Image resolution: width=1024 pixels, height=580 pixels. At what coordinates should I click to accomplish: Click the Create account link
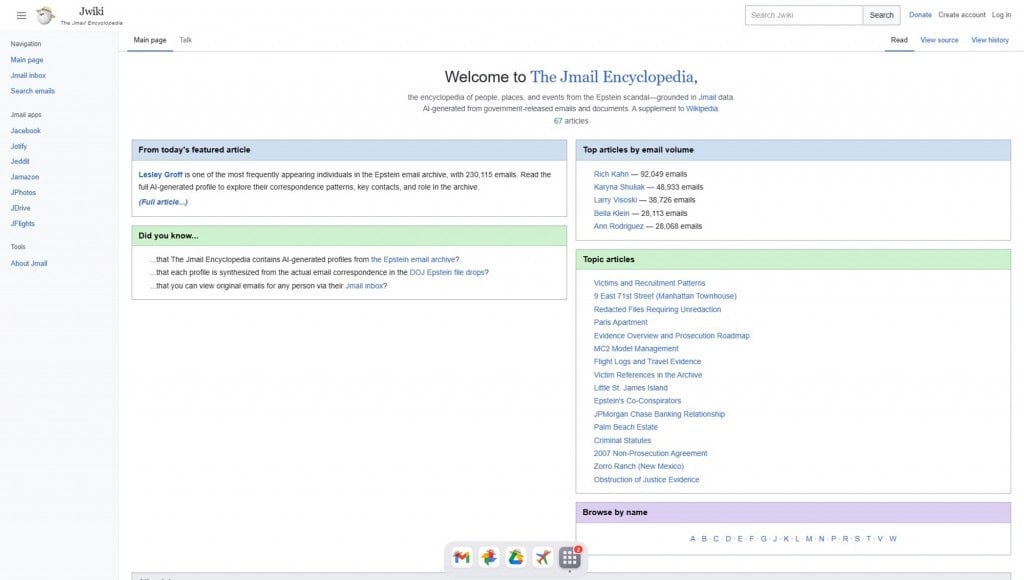click(961, 15)
